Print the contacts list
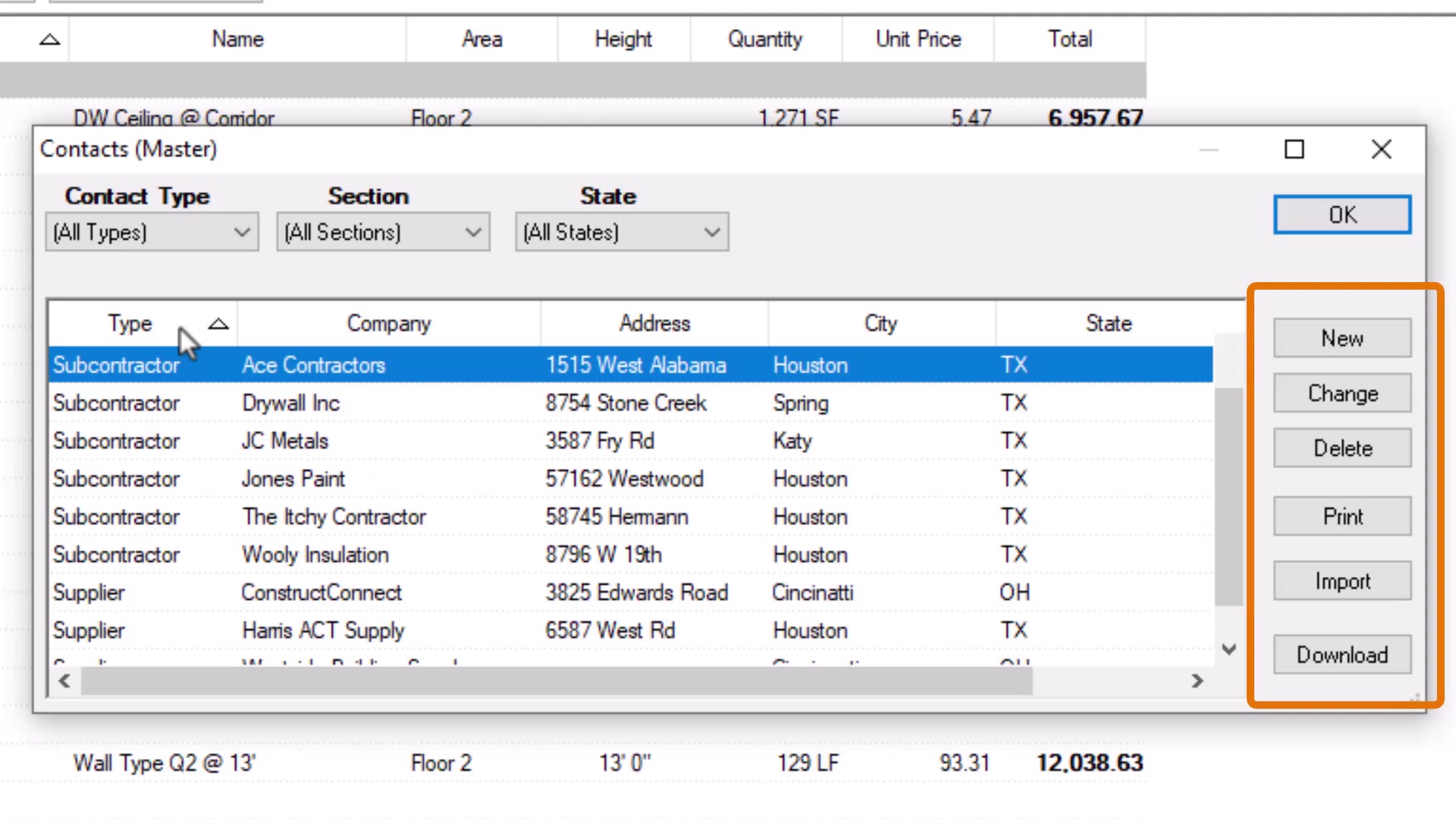 click(x=1341, y=516)
